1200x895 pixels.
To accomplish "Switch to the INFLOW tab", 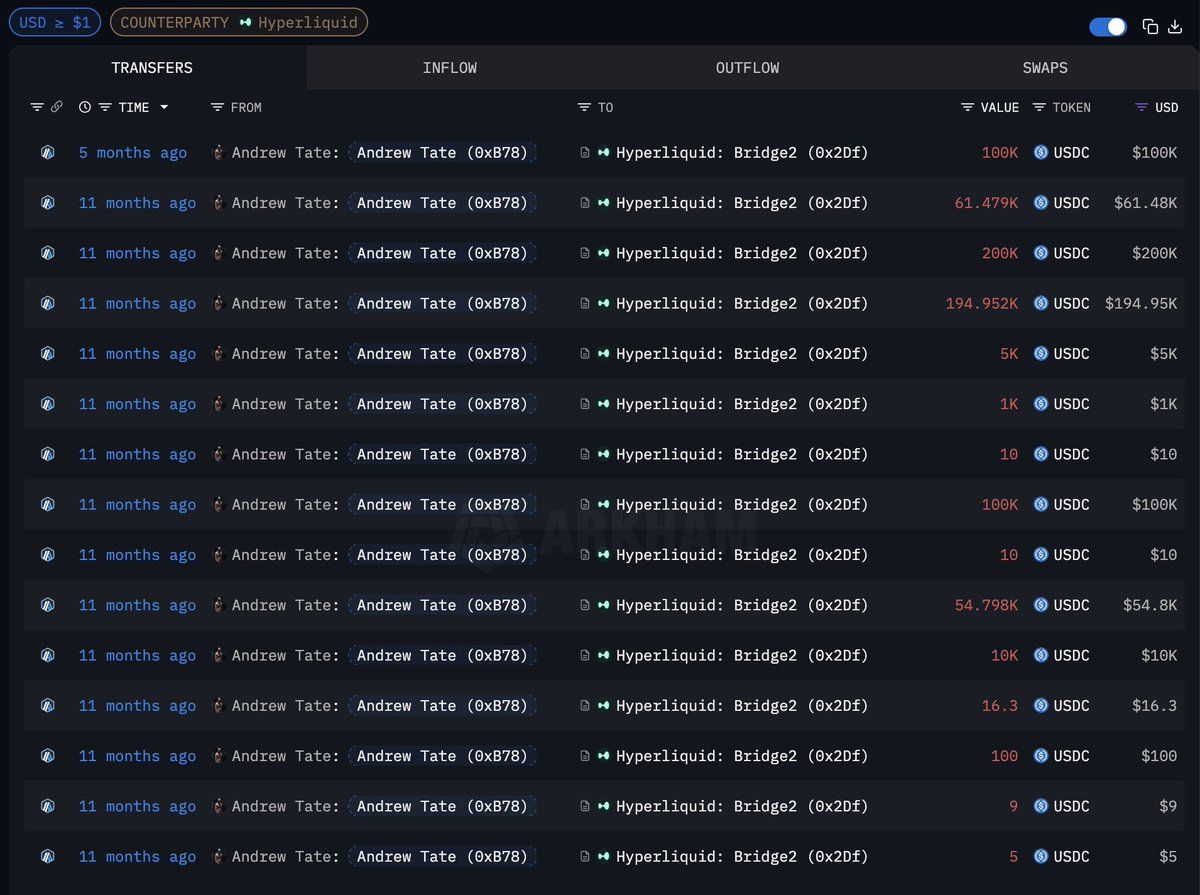I will click(450, 68).
